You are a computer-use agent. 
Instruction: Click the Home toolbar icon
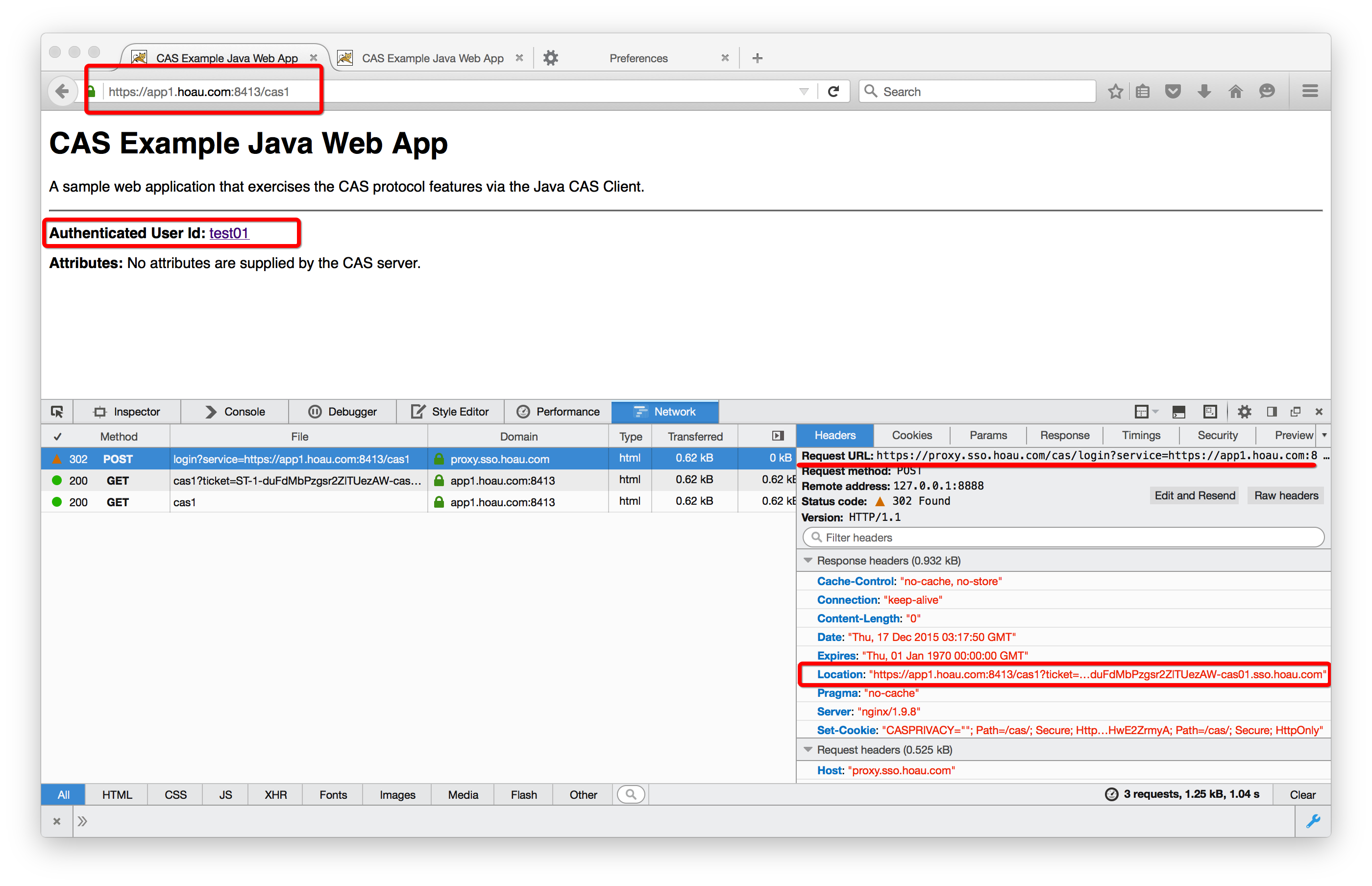point(1235,92)
